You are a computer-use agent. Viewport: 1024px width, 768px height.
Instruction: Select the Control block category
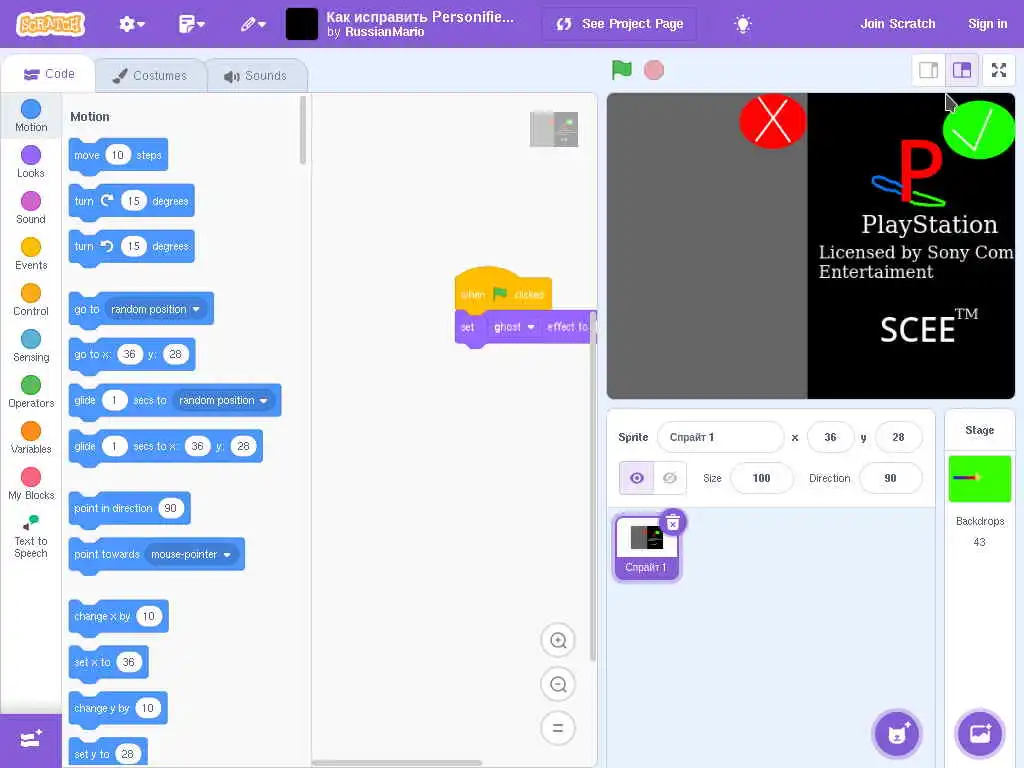(x=31, y=300)
